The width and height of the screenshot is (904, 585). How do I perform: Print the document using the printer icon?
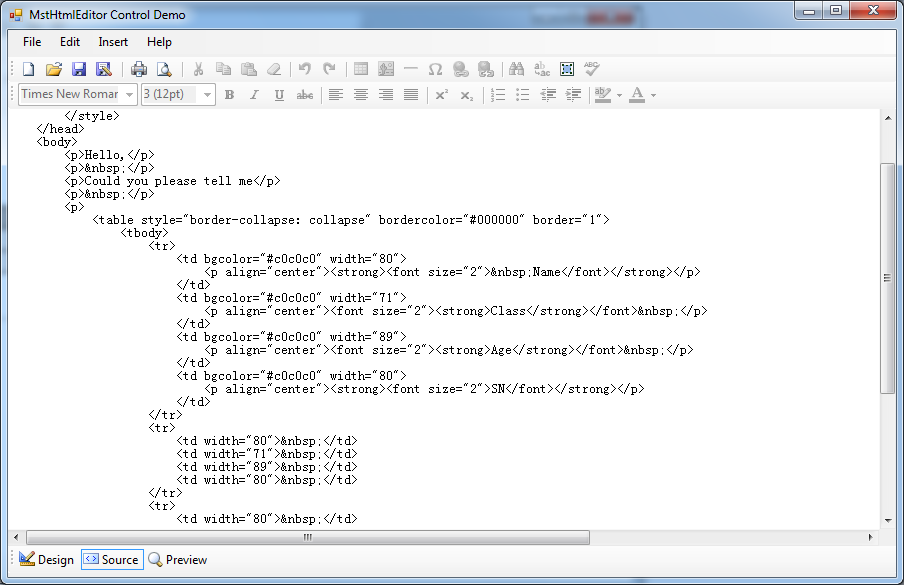(139, 69)
